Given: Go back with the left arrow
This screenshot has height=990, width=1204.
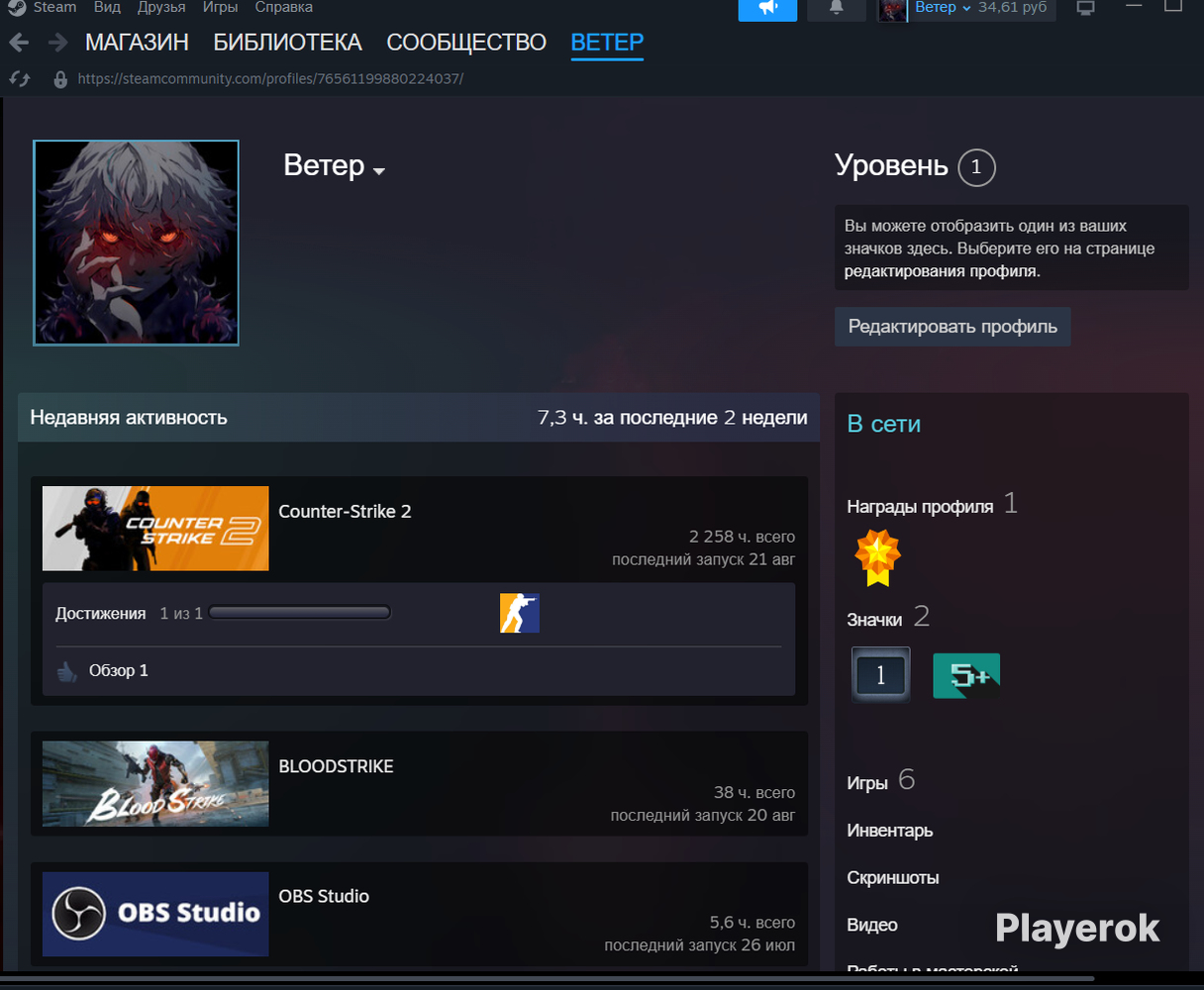Looking at the screenshot, I should click(19, 43).
